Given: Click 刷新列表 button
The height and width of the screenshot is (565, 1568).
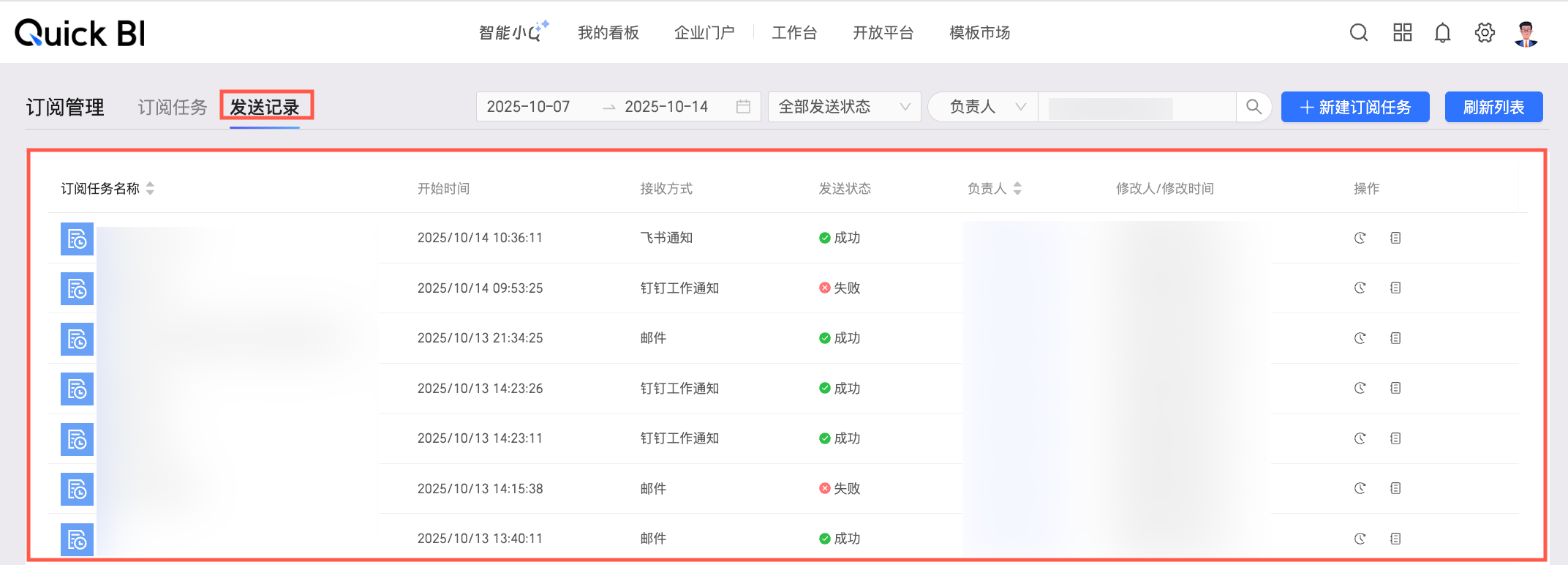Looking at the screenshot, I should [x=1494, y=107].
